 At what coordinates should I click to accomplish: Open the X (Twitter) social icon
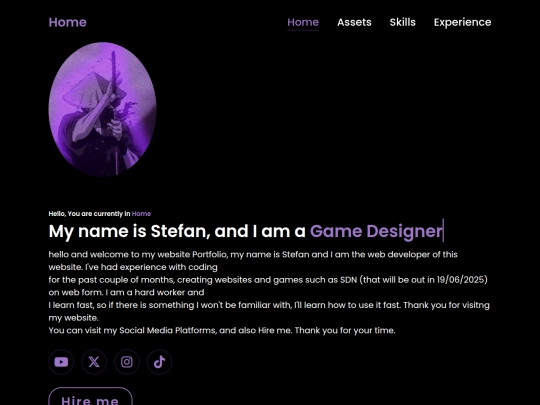coord(94,362)
